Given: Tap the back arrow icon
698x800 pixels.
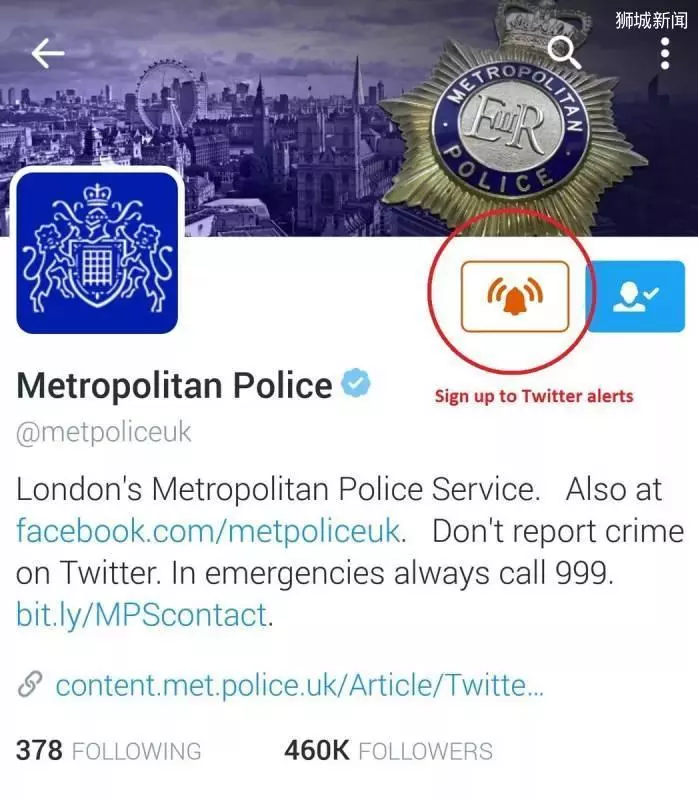Looking at the screenshot, I should tap(48, 53).
